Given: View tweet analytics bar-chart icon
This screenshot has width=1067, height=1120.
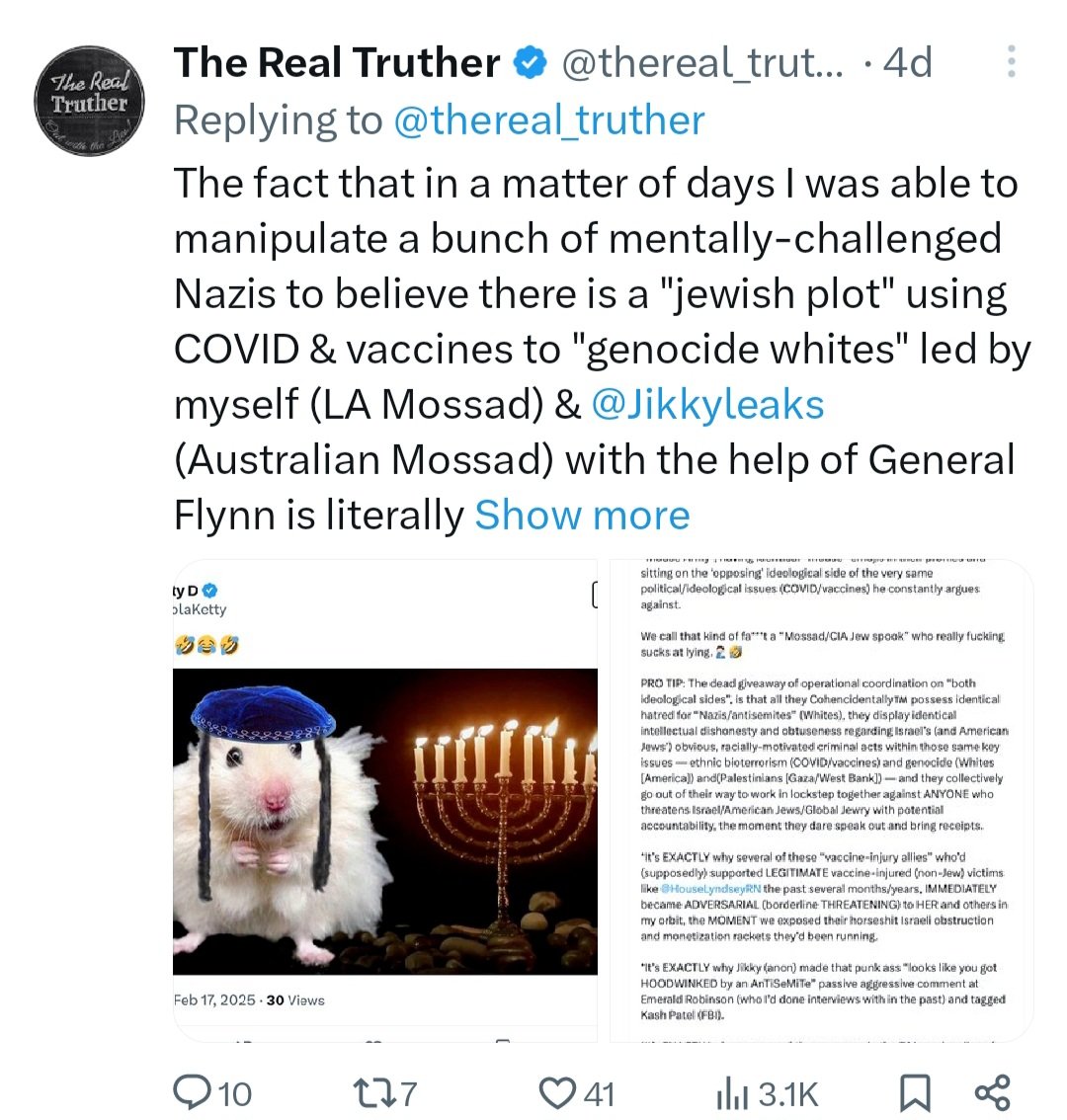Looking at the screenshot, I should [767, 1093].
